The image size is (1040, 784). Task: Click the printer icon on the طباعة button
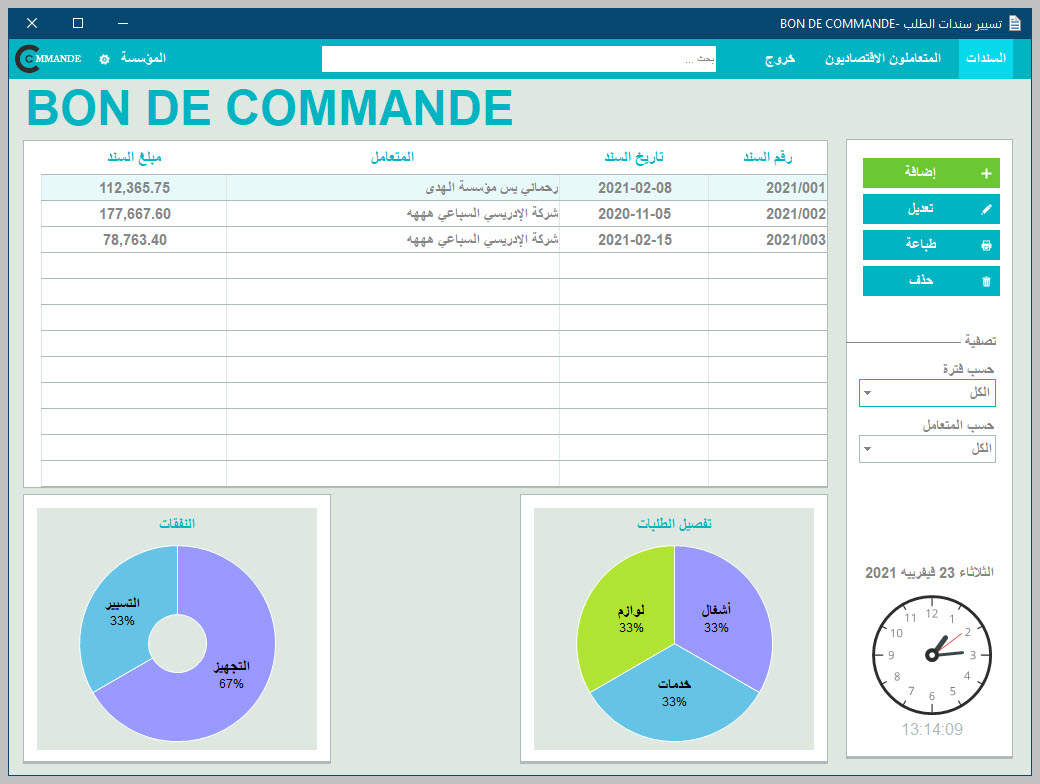click(986, 245)
